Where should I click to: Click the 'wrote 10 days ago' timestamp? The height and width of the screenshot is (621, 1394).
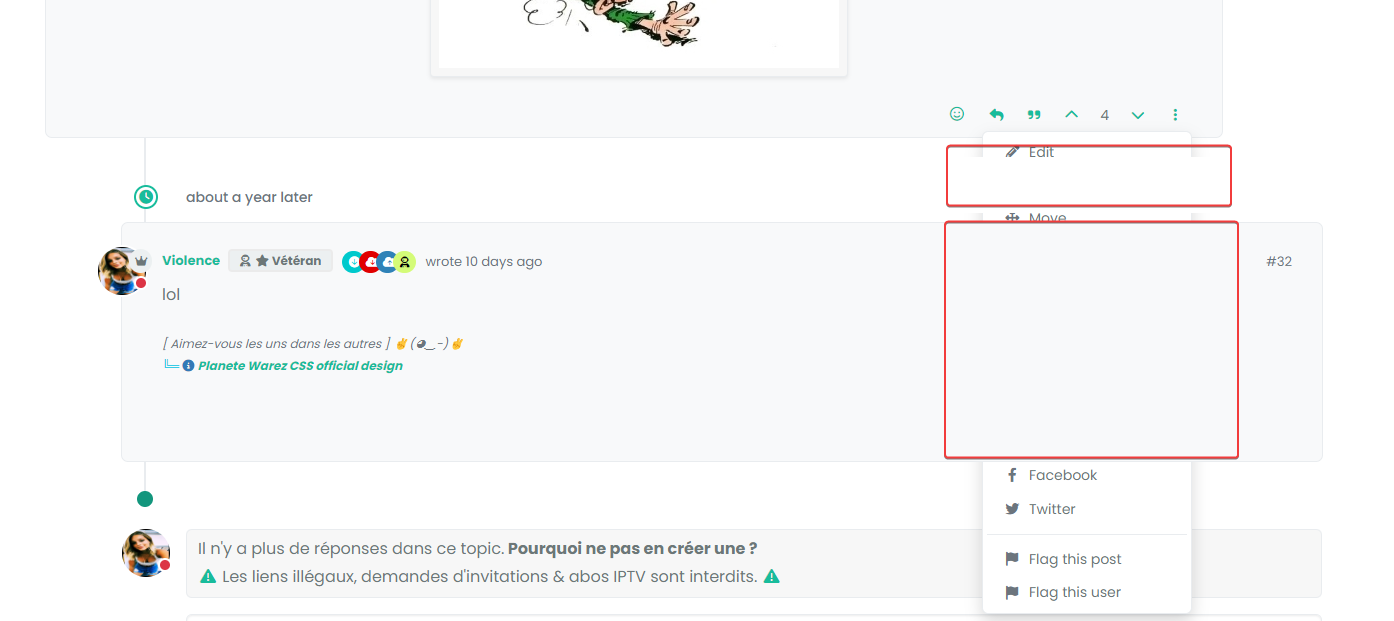pyautogui.click(x=484, y=261)
